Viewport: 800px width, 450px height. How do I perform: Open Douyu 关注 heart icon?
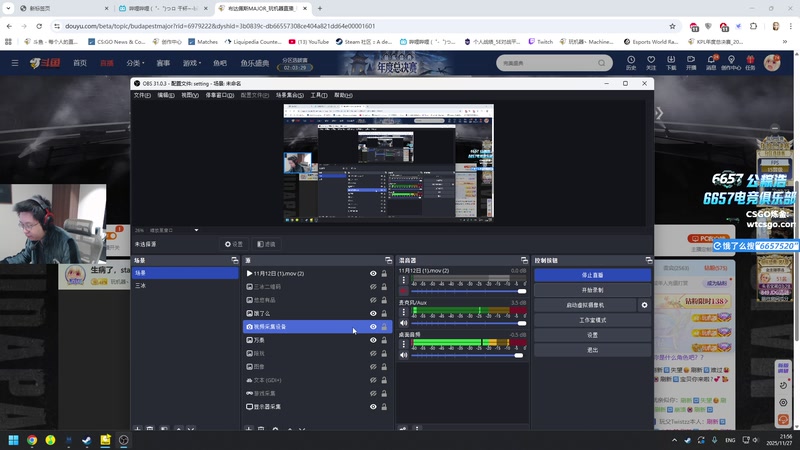(651, 63)
